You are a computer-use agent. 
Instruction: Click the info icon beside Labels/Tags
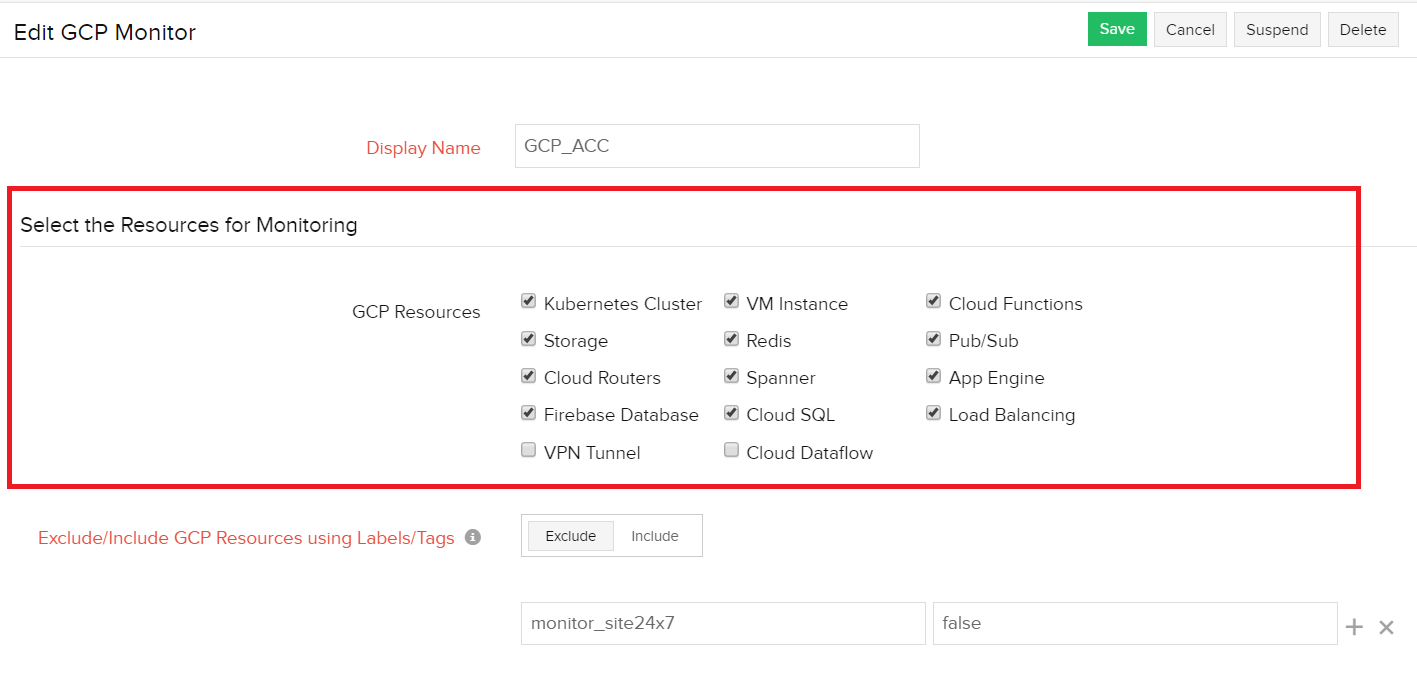coord(473,538)
